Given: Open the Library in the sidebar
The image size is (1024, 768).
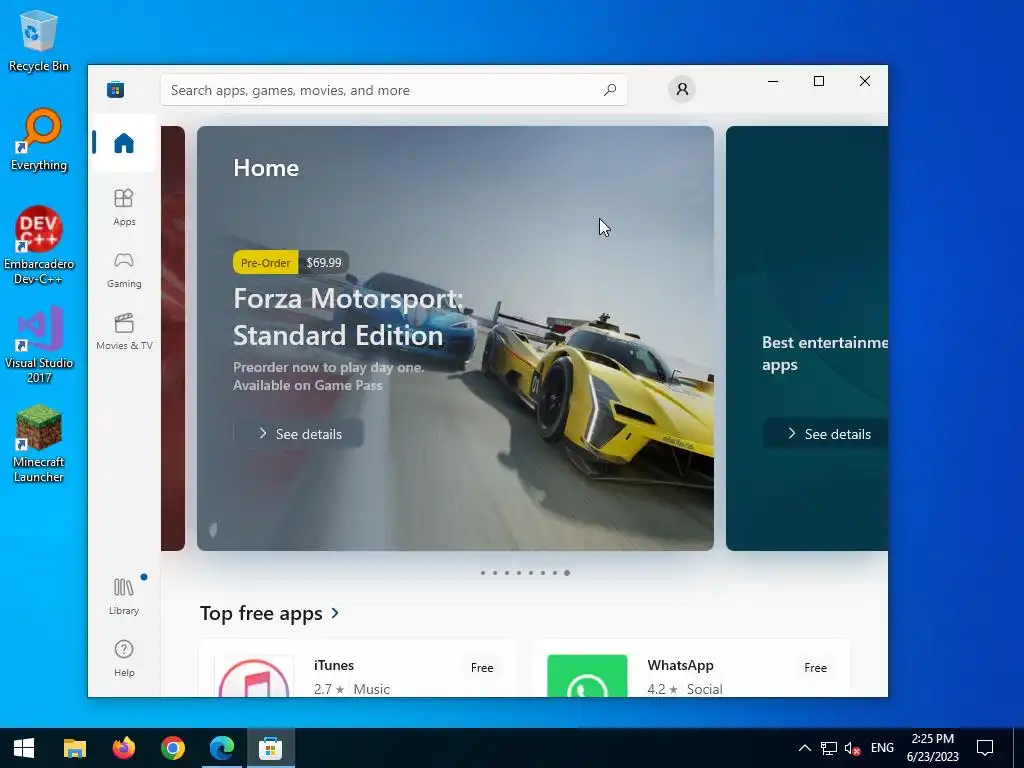Looking at the screenshot, I should [123, 596].
